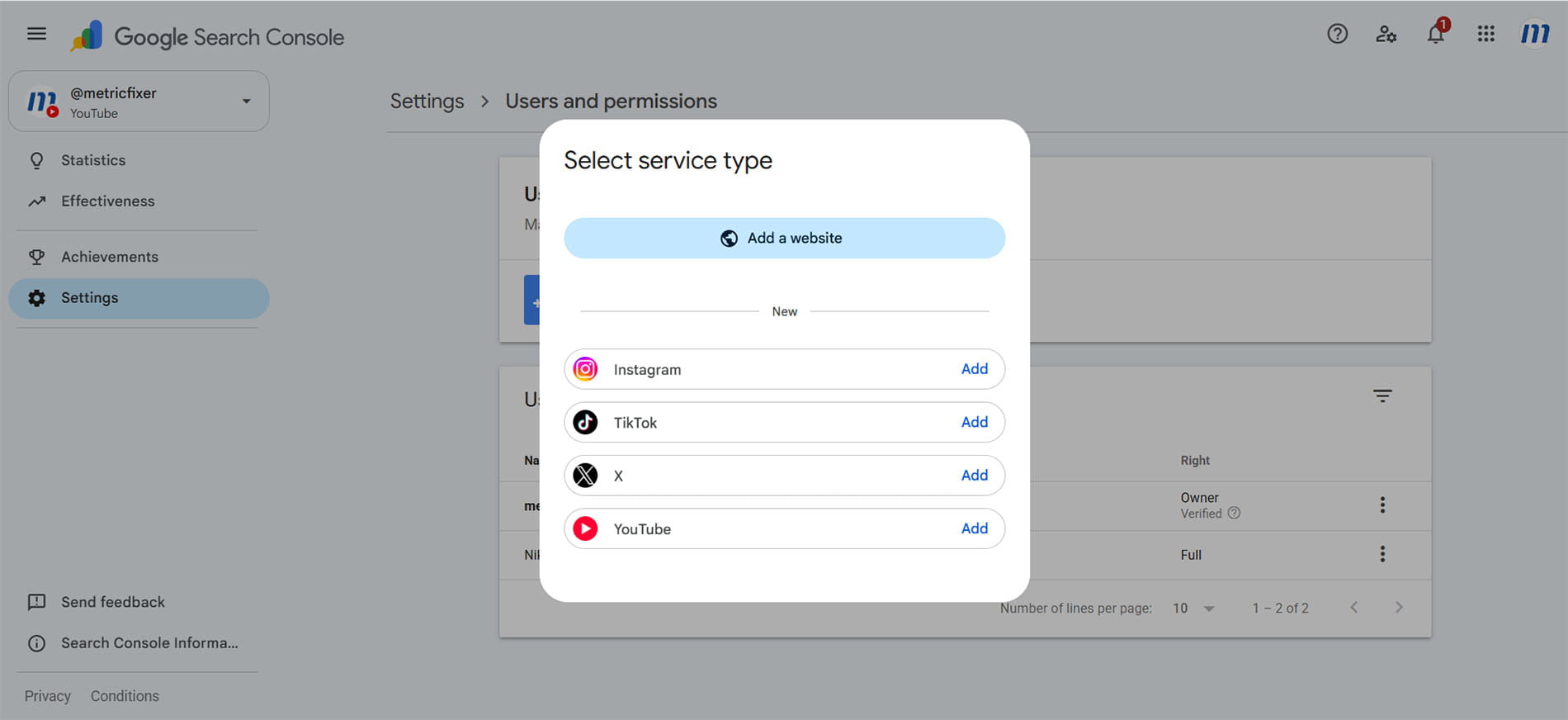Open the Privacy link
1568x720 pixels.
point(48,696)
